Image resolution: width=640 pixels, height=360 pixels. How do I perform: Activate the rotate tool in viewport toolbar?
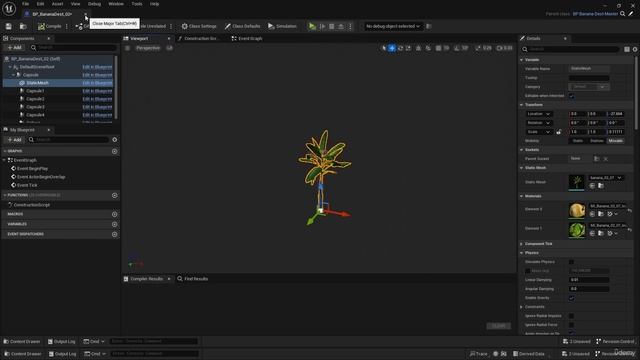[400, 48]
